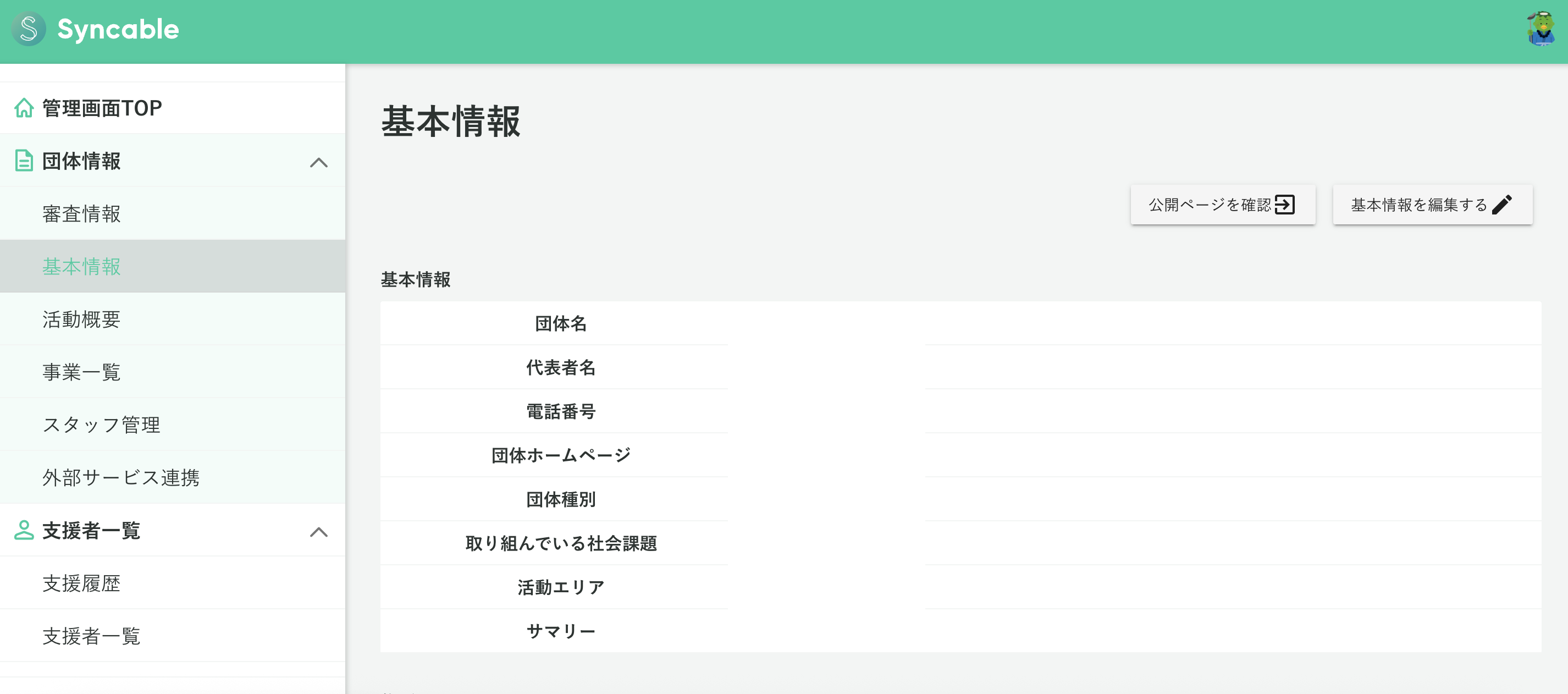The image size is (1568, 694).
Task: View the 支援履歴 list
Action: (81, 583)
